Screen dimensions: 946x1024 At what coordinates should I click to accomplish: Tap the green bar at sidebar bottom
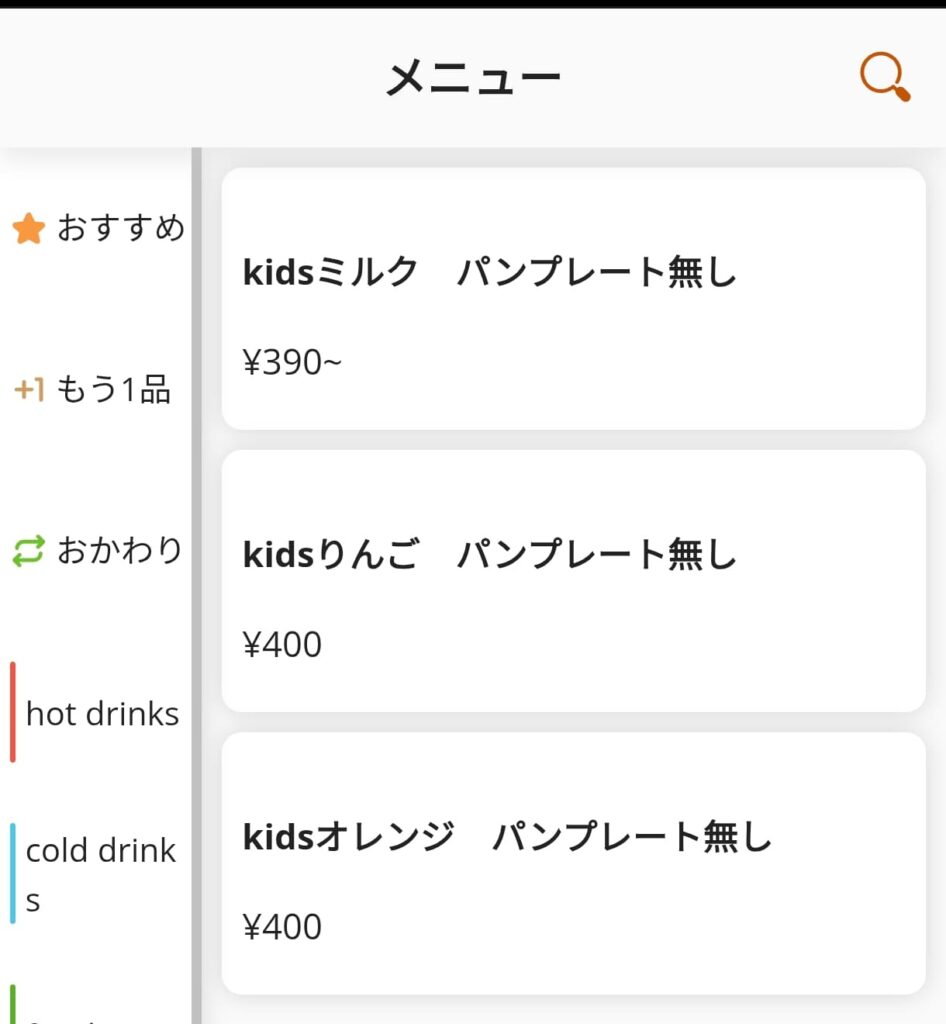(12, 1005)
